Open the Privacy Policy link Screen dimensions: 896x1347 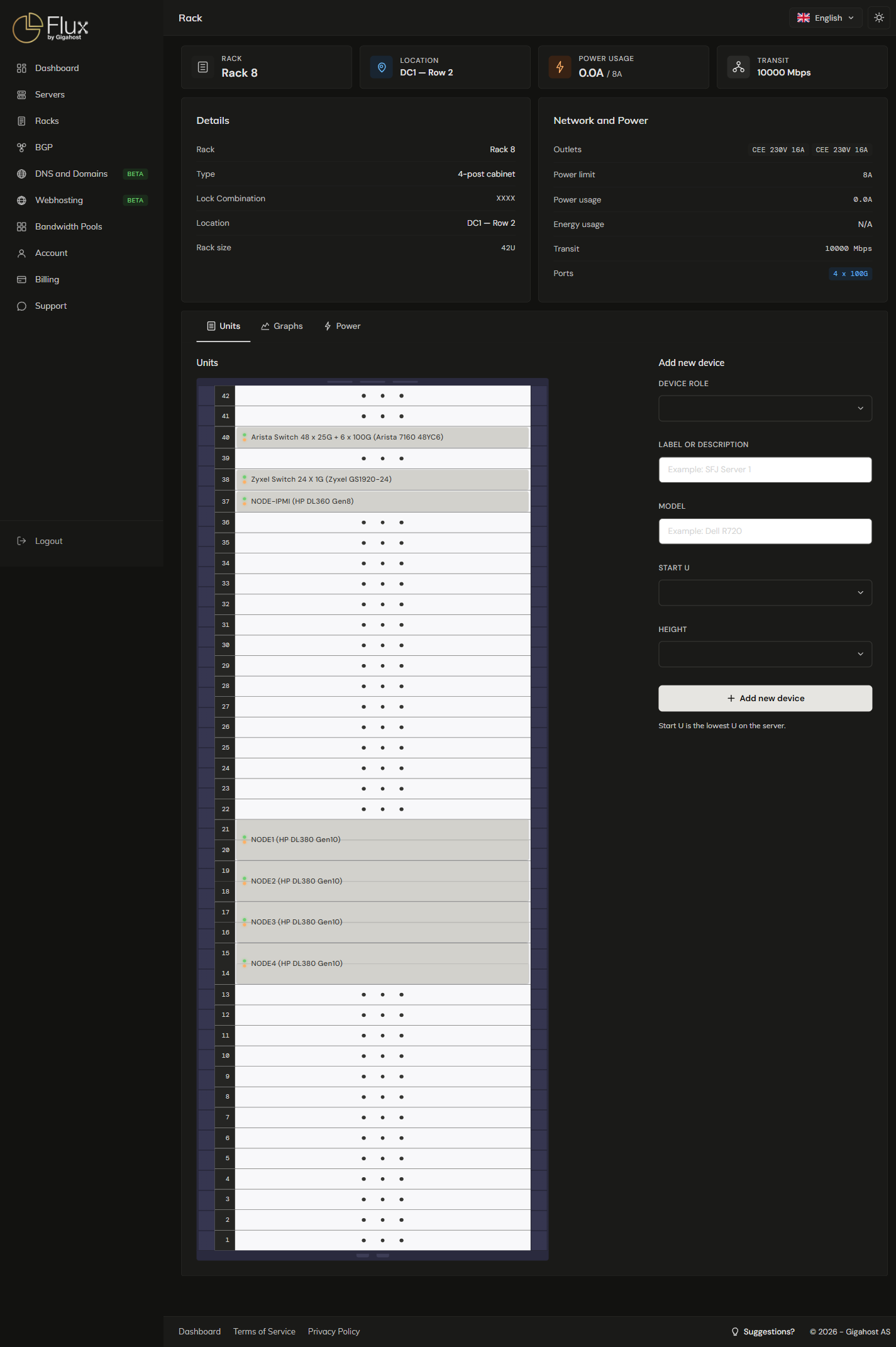pyautogui.click(x=334, y=1331)
